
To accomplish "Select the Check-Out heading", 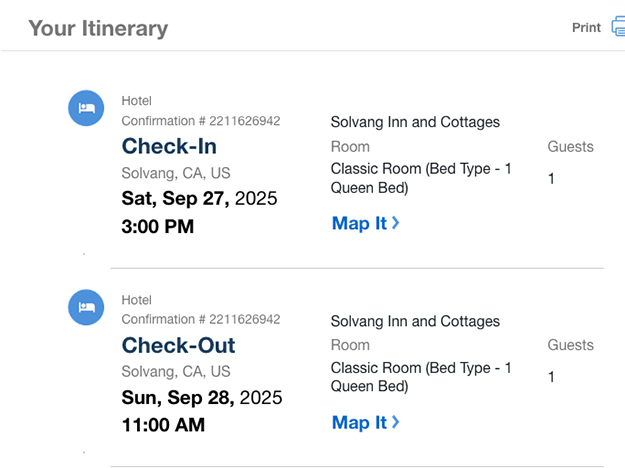I will [x=179, y=346].
